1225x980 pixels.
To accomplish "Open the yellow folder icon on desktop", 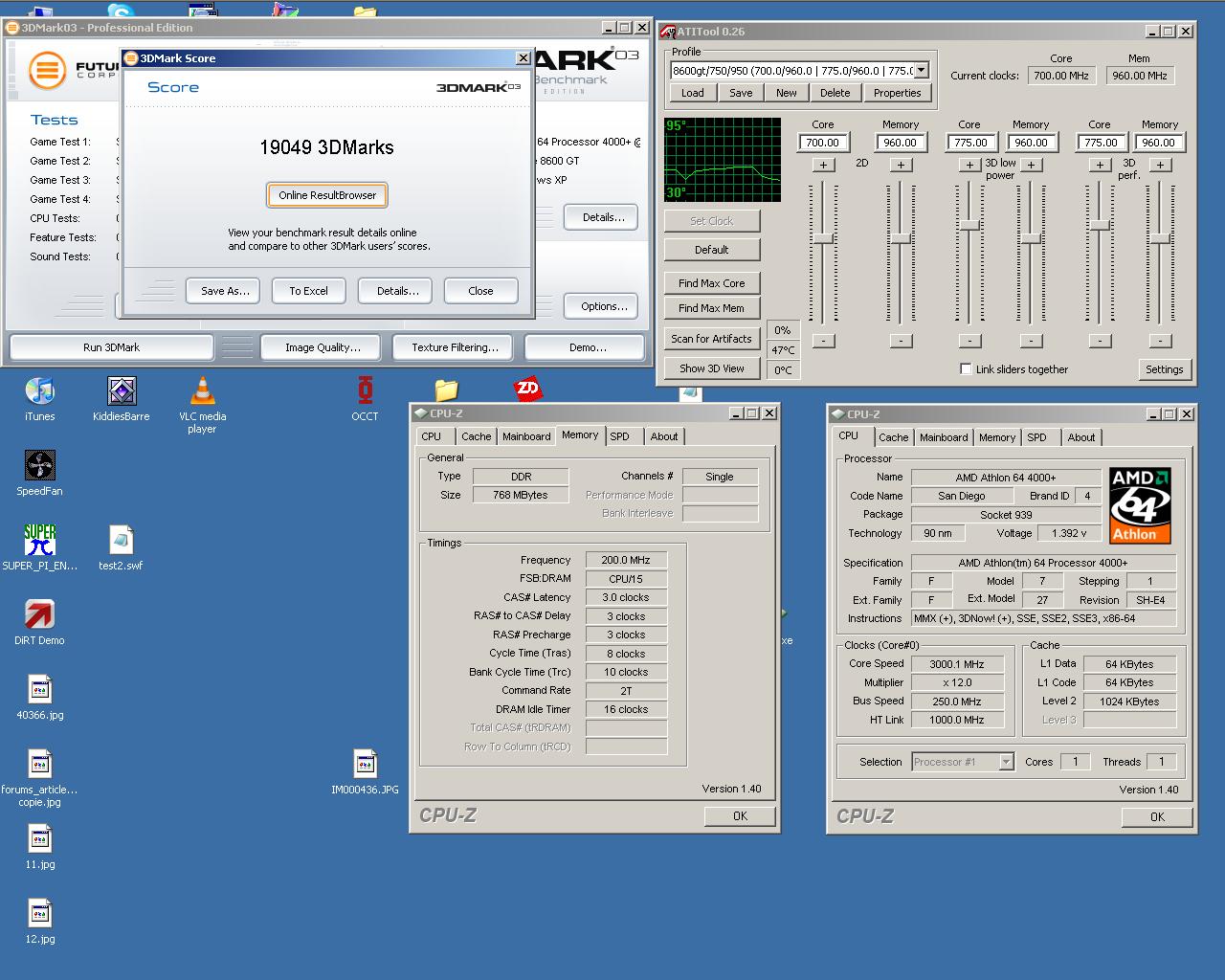I will pyautogui.click(x=446, y=390).
